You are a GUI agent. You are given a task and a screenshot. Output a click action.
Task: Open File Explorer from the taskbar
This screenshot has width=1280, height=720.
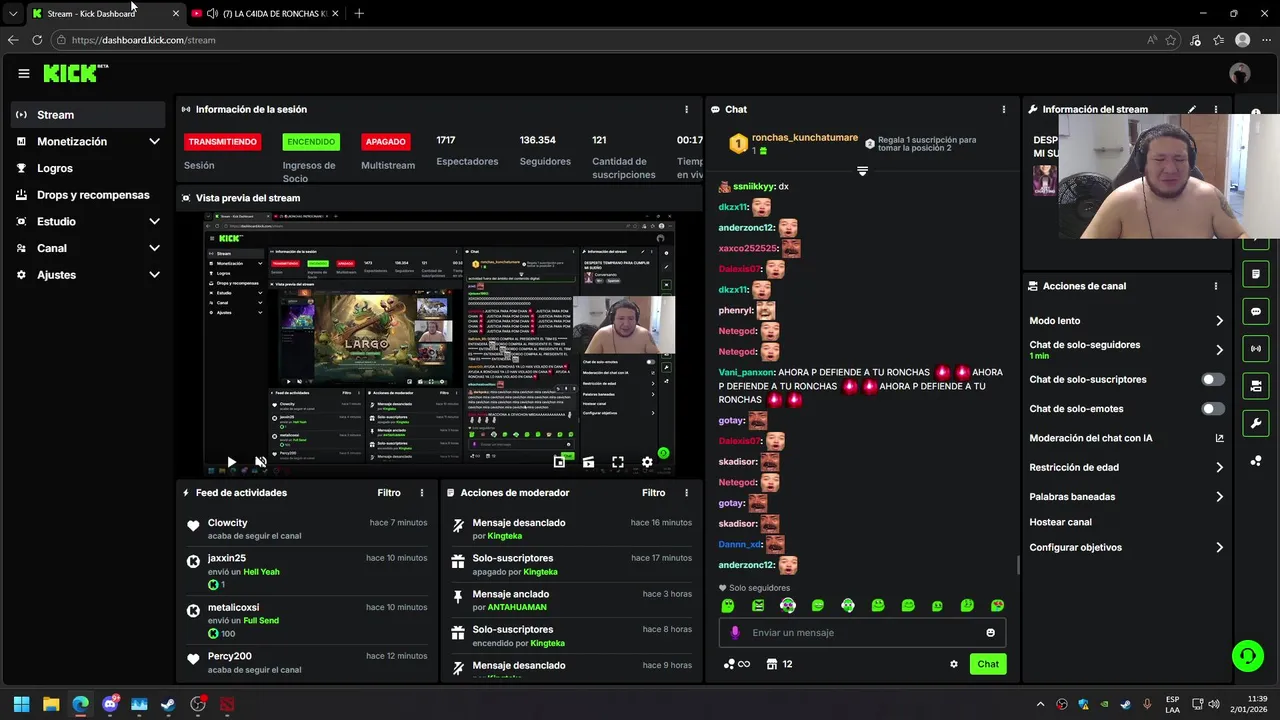pyautogui.click(x=51, y=704)
